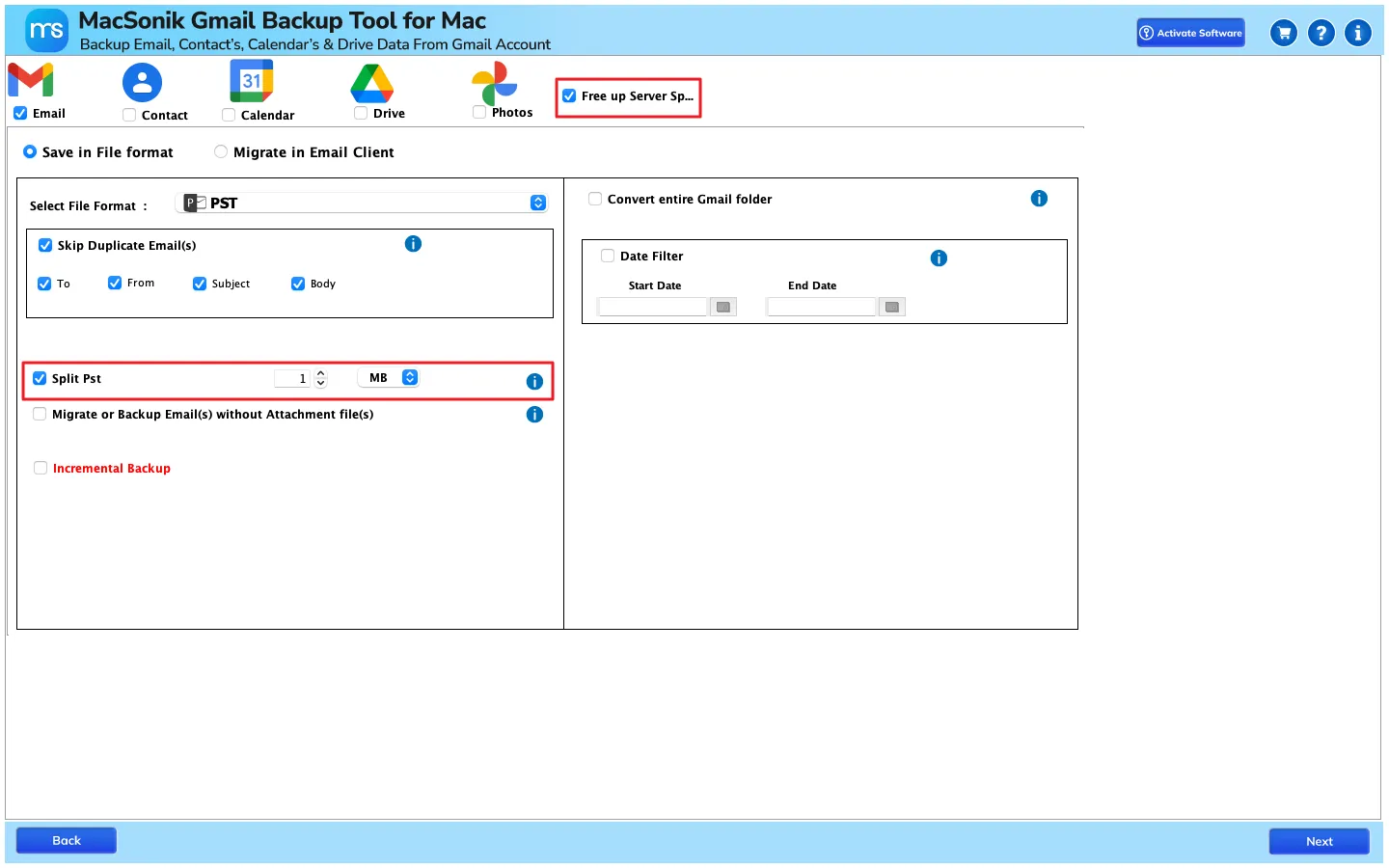Screen dimensions: 1389x868
Task: Open the Start Date calendar picker
Action: [723, 307]
